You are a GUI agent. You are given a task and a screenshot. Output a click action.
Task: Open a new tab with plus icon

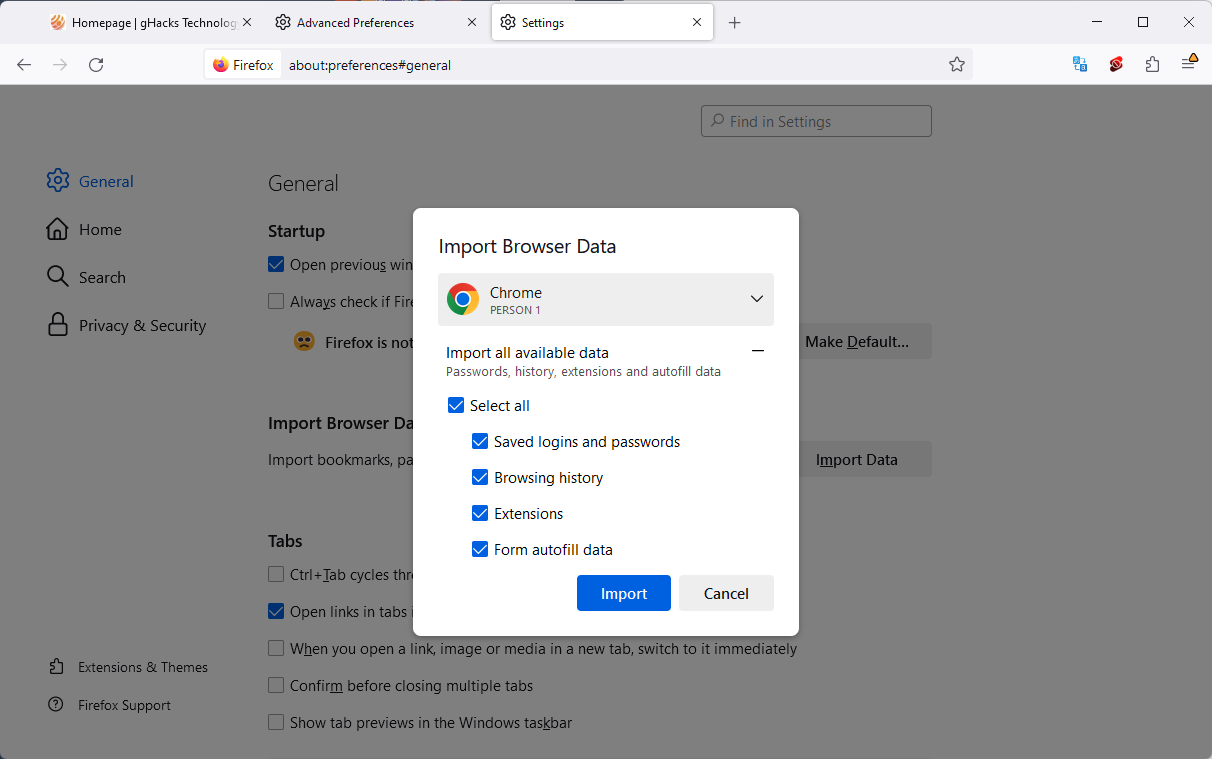(735, 23)
